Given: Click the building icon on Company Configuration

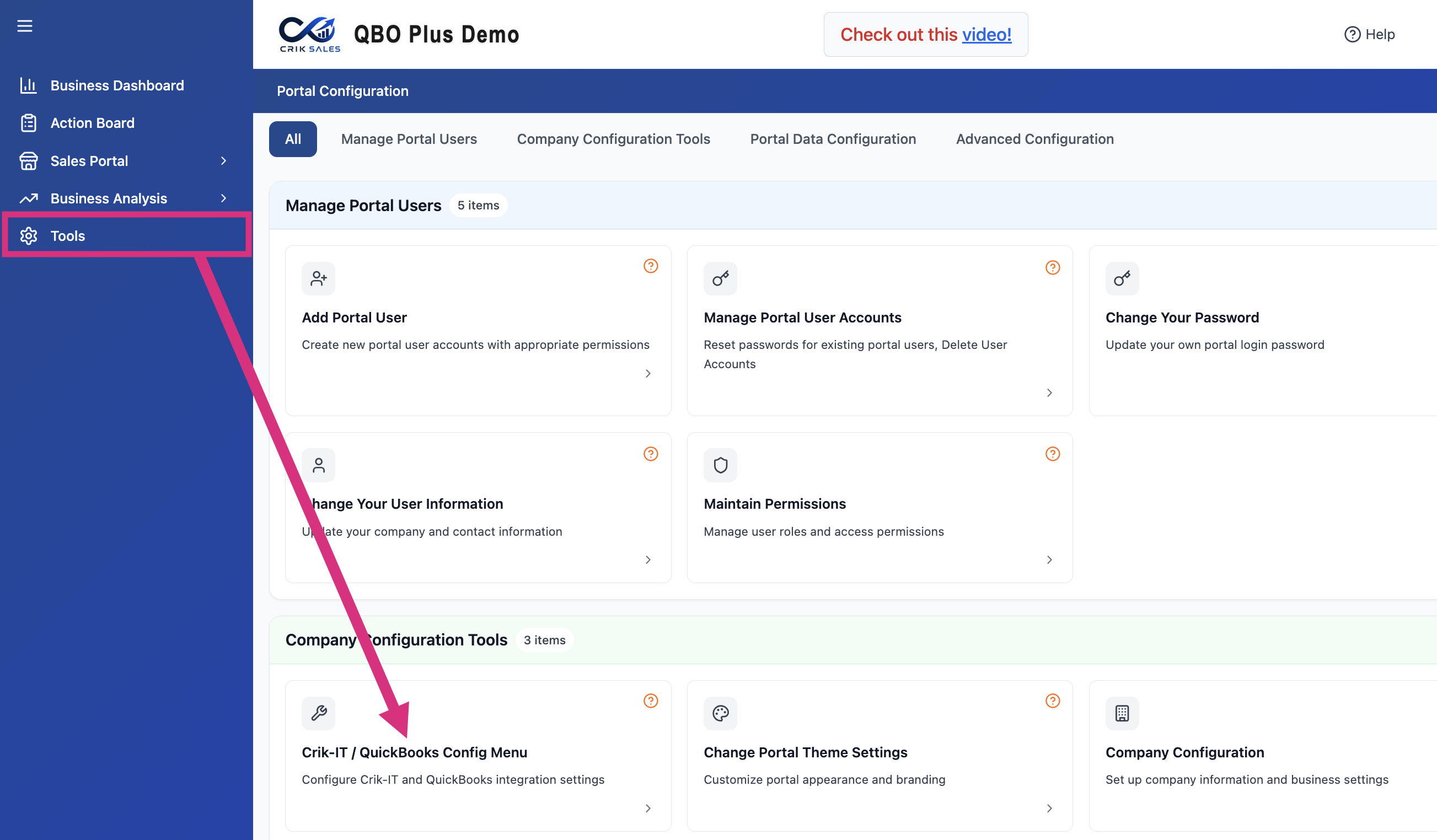Looking at the screenshot, I should [1122, 713].
